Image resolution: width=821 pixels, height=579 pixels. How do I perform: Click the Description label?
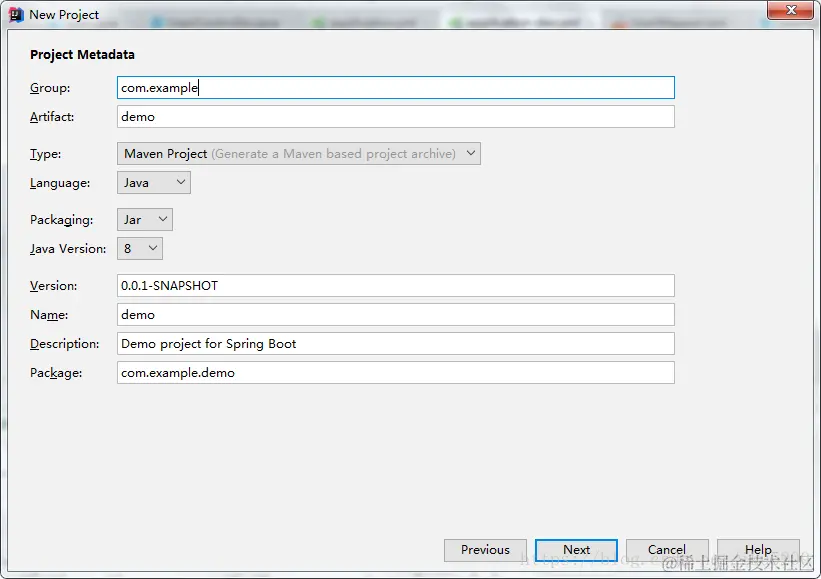pyautogui.click(x=64, y=344)
